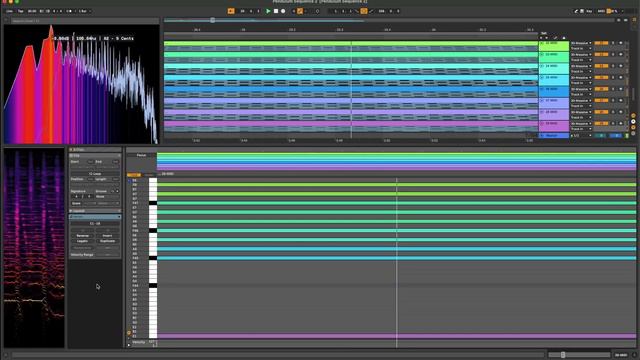Select the lime green track header
The image size is (640, 360).
(x=554, y=45)
